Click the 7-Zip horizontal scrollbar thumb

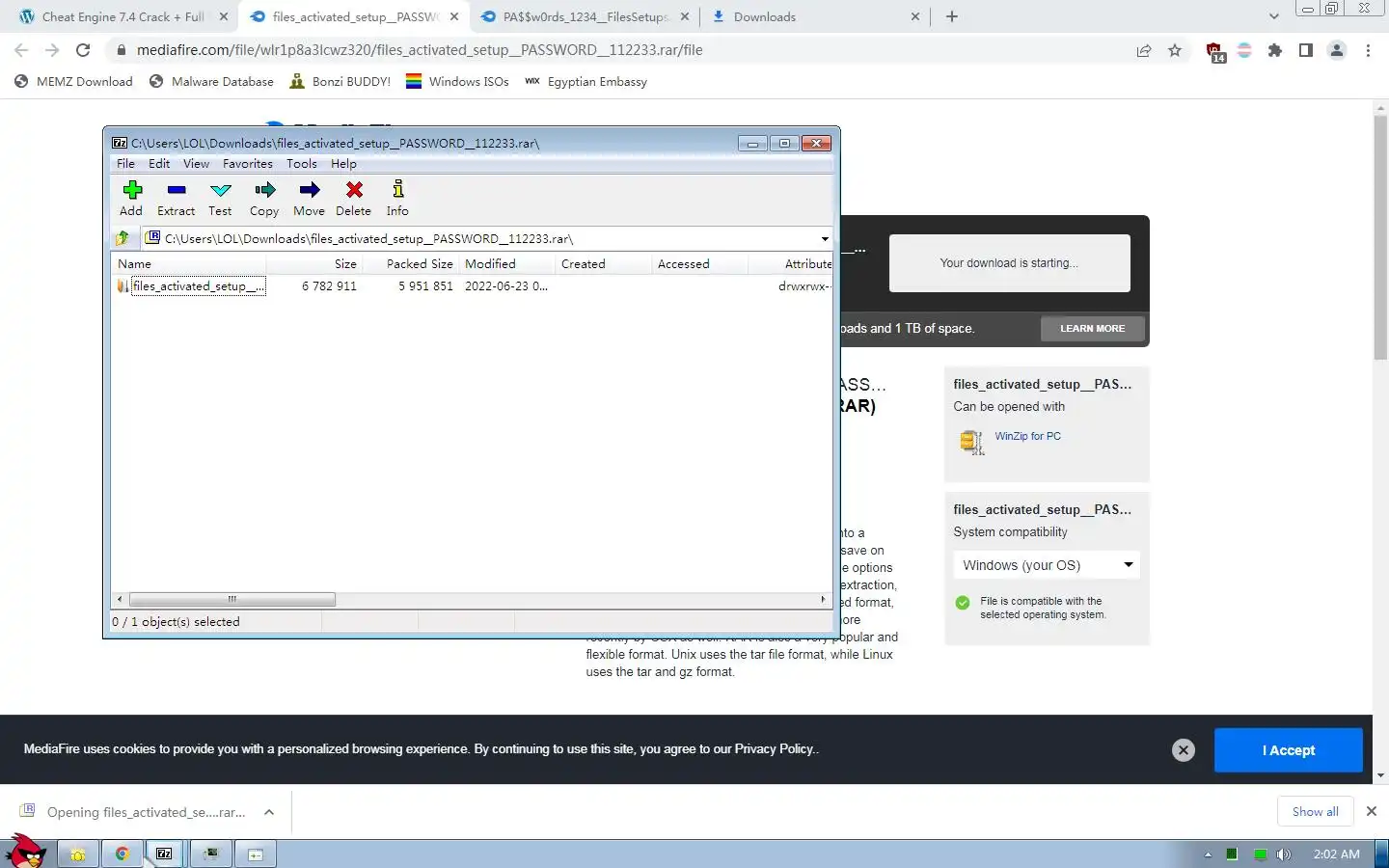point(232,599)
